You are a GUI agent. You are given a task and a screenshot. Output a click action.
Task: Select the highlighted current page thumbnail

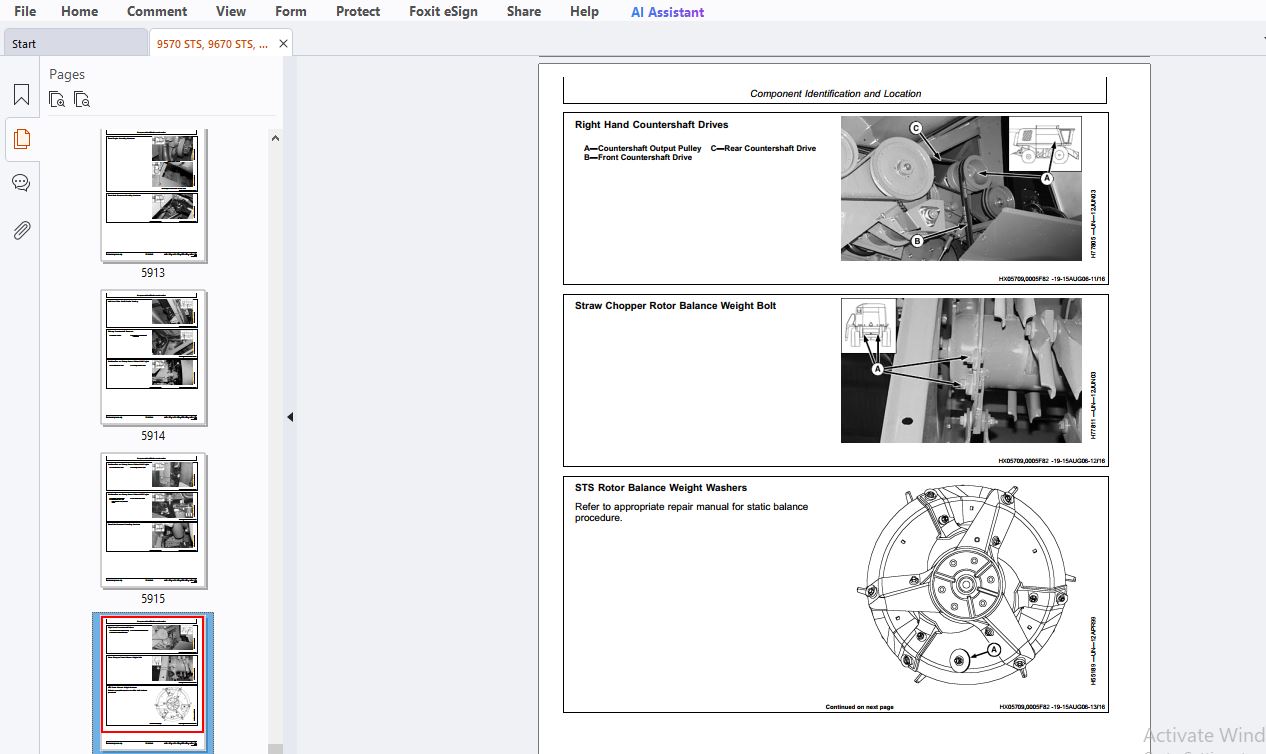(153, 682)
